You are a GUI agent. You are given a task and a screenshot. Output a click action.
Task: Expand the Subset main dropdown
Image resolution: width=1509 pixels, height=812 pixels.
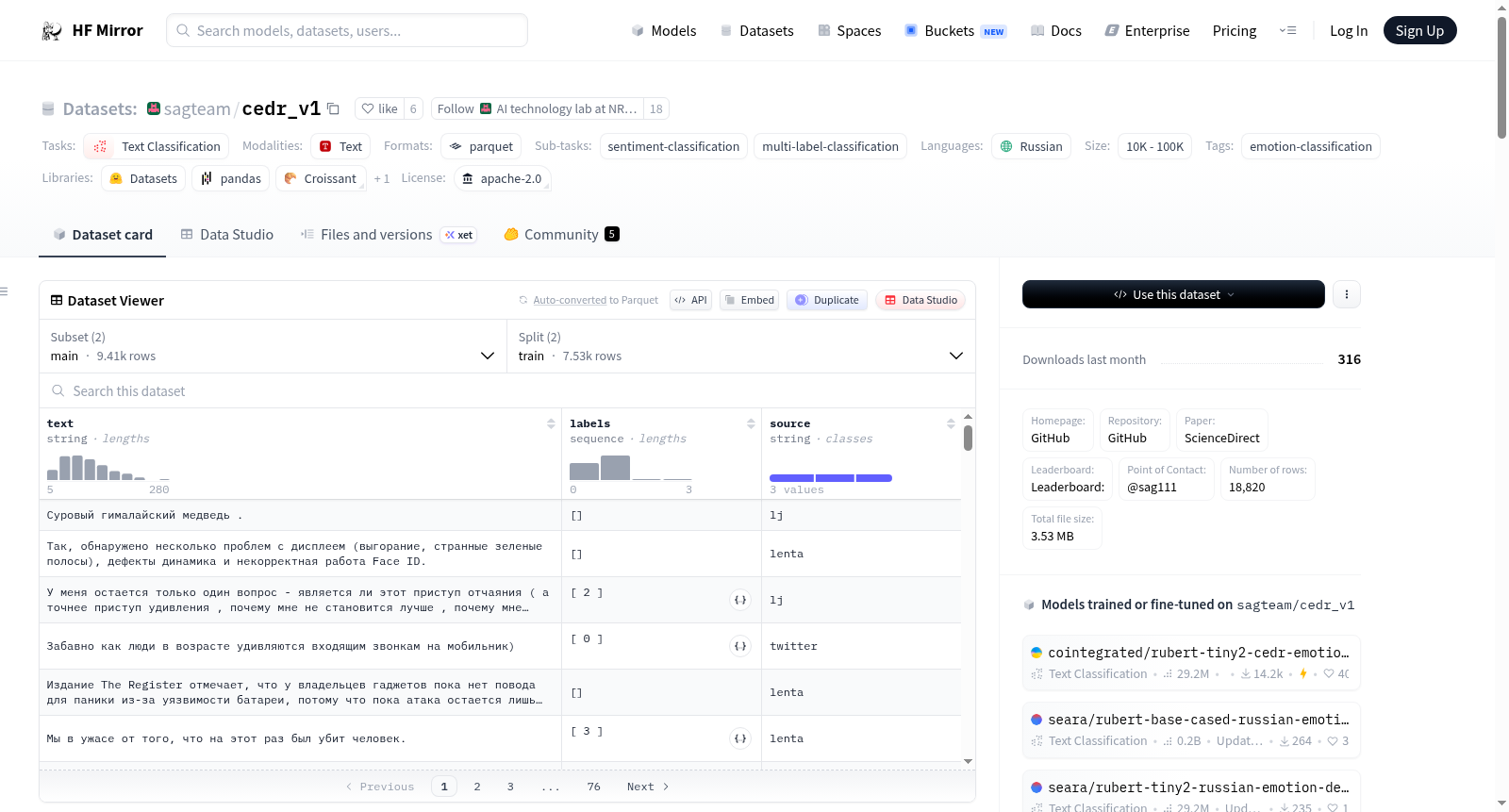[273, 346]
